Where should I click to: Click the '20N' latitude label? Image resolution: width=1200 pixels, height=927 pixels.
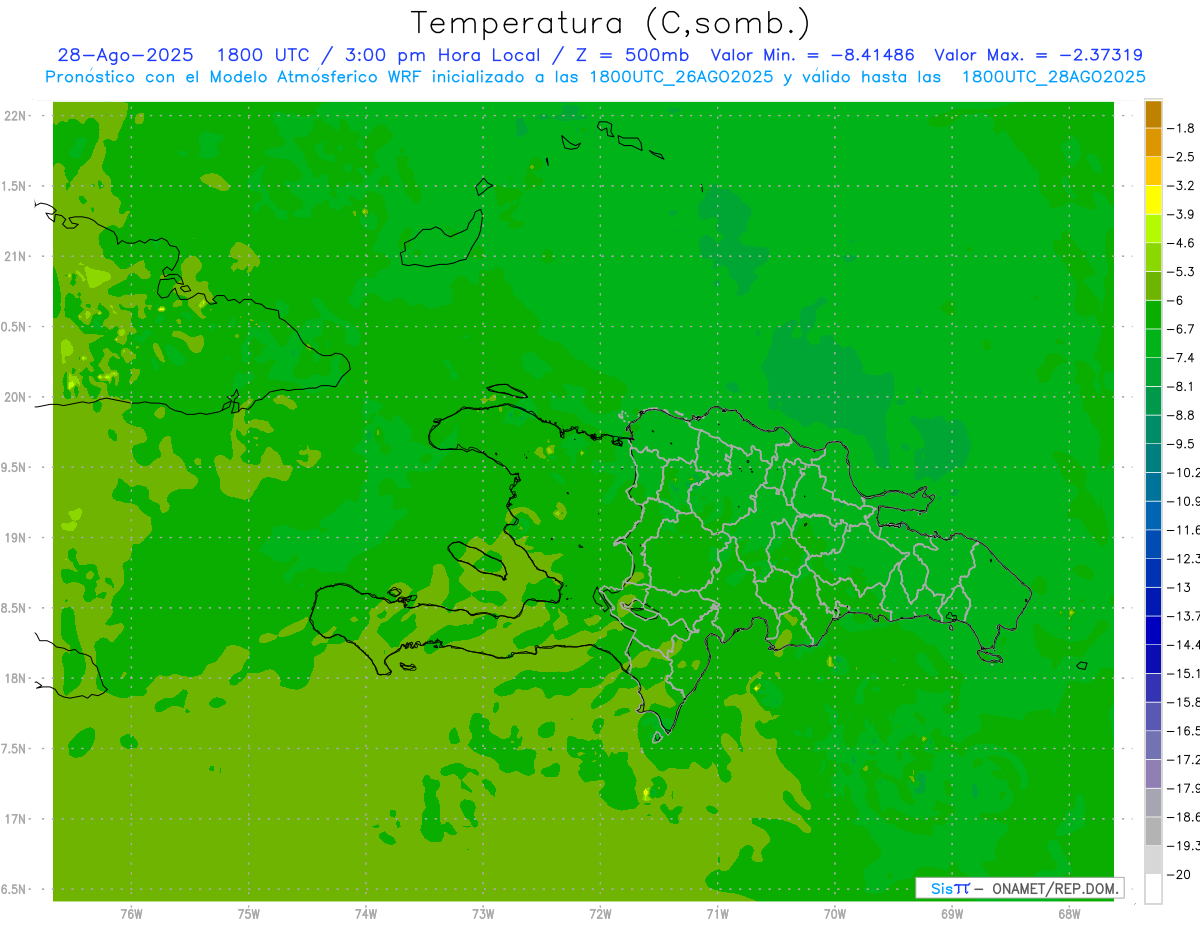(16, 397)
